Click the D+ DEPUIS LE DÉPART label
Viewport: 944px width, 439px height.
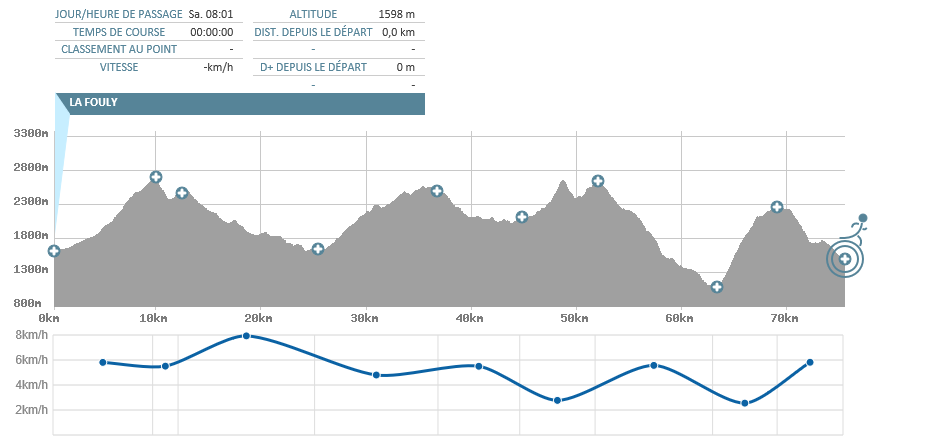(x=313, y=67)
